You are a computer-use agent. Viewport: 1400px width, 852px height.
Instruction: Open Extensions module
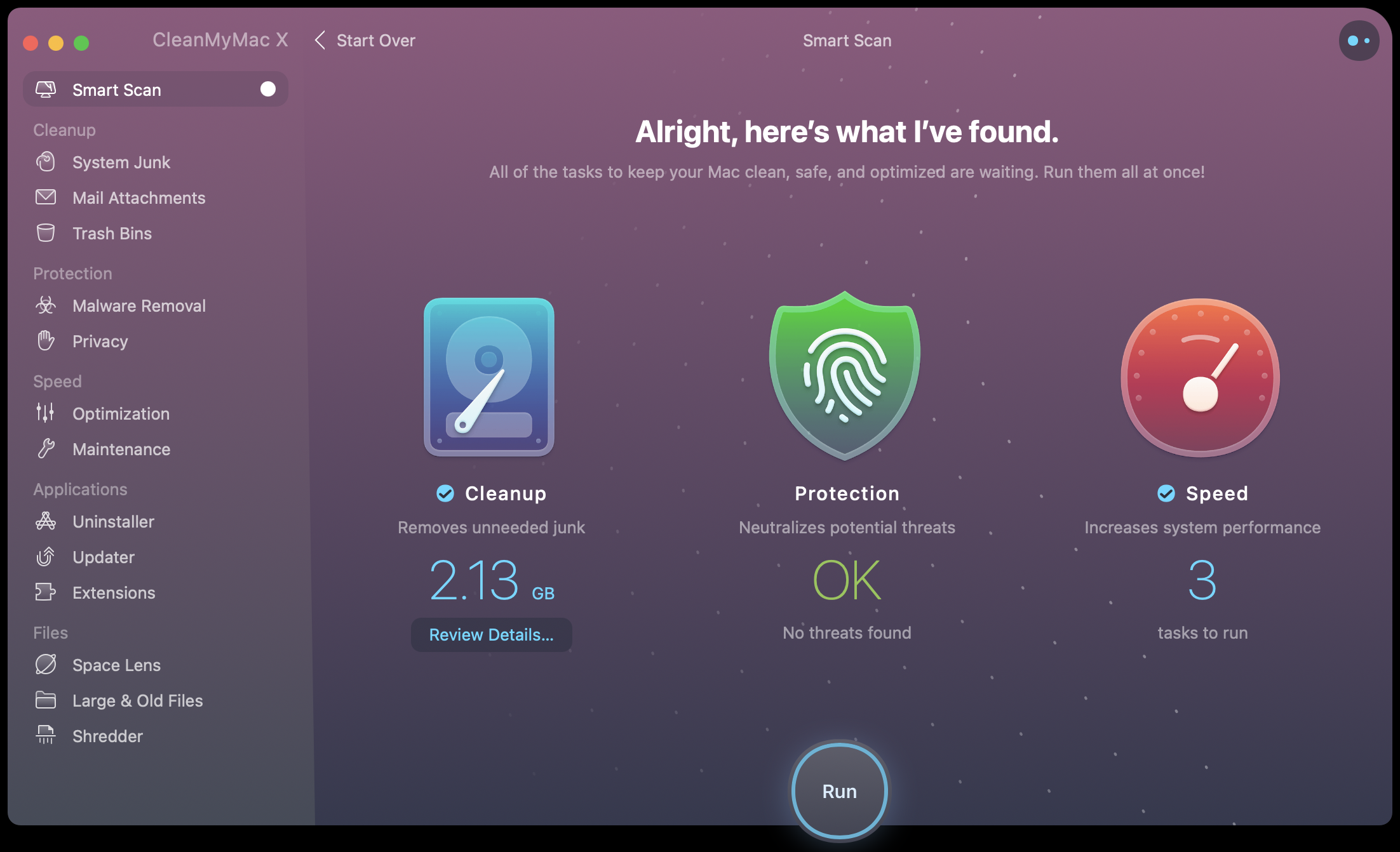coord(156,592)
